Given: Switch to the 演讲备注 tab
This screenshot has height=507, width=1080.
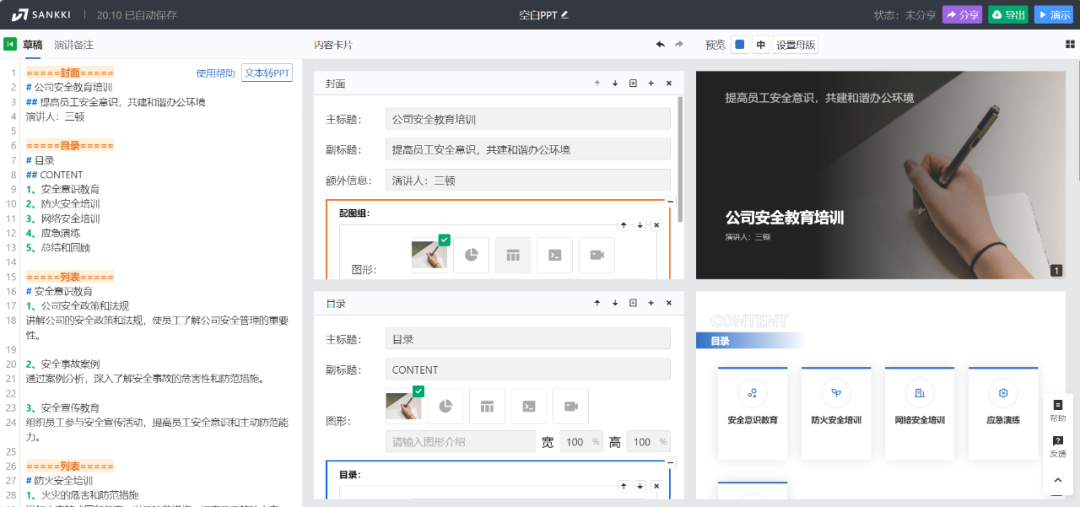Looking at the screenshot, I should pyautogui.click(x=74, y=45).
